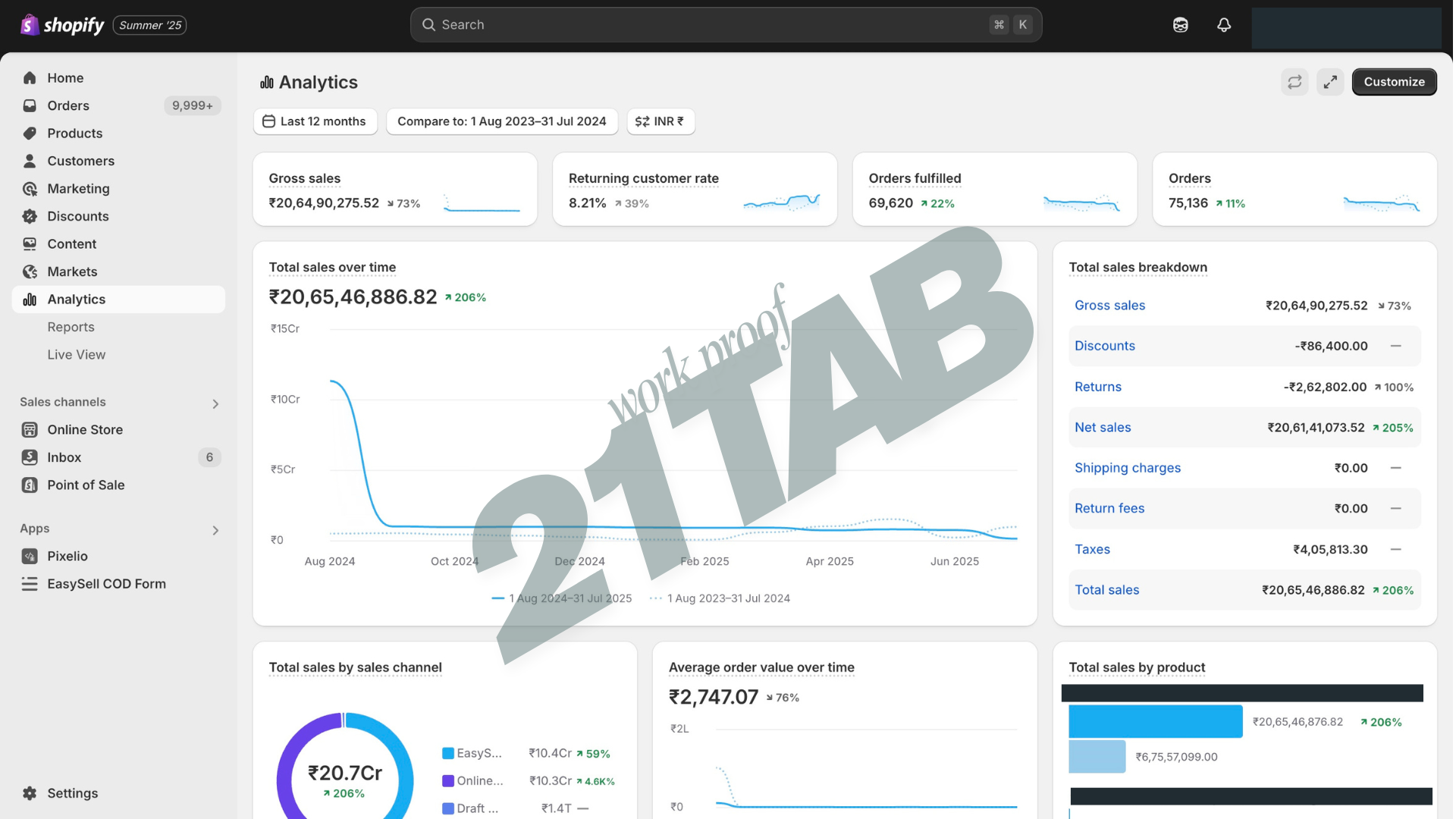The height and width of the screenshot is (819, 1456).
Task: Open Live View from the sidebar
Action: tap(76, 354)
